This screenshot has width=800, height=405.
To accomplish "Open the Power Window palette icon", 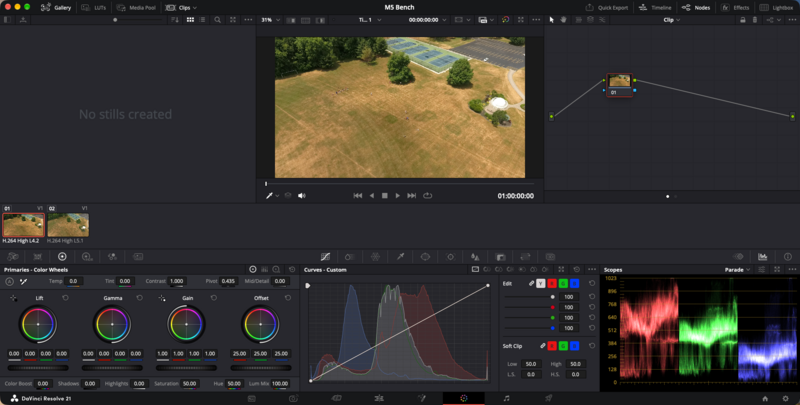I will point(425,257).
